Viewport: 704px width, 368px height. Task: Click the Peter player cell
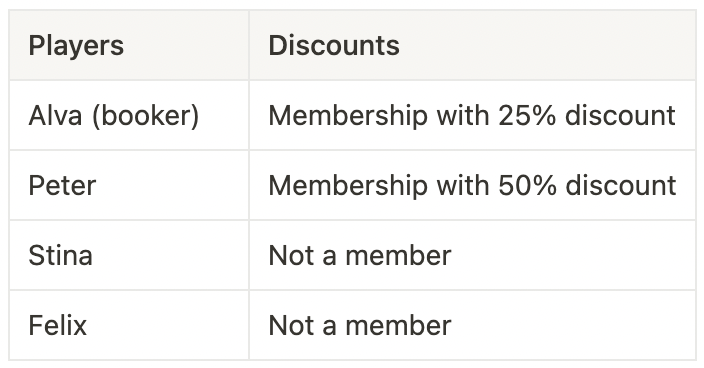[129, 185]
